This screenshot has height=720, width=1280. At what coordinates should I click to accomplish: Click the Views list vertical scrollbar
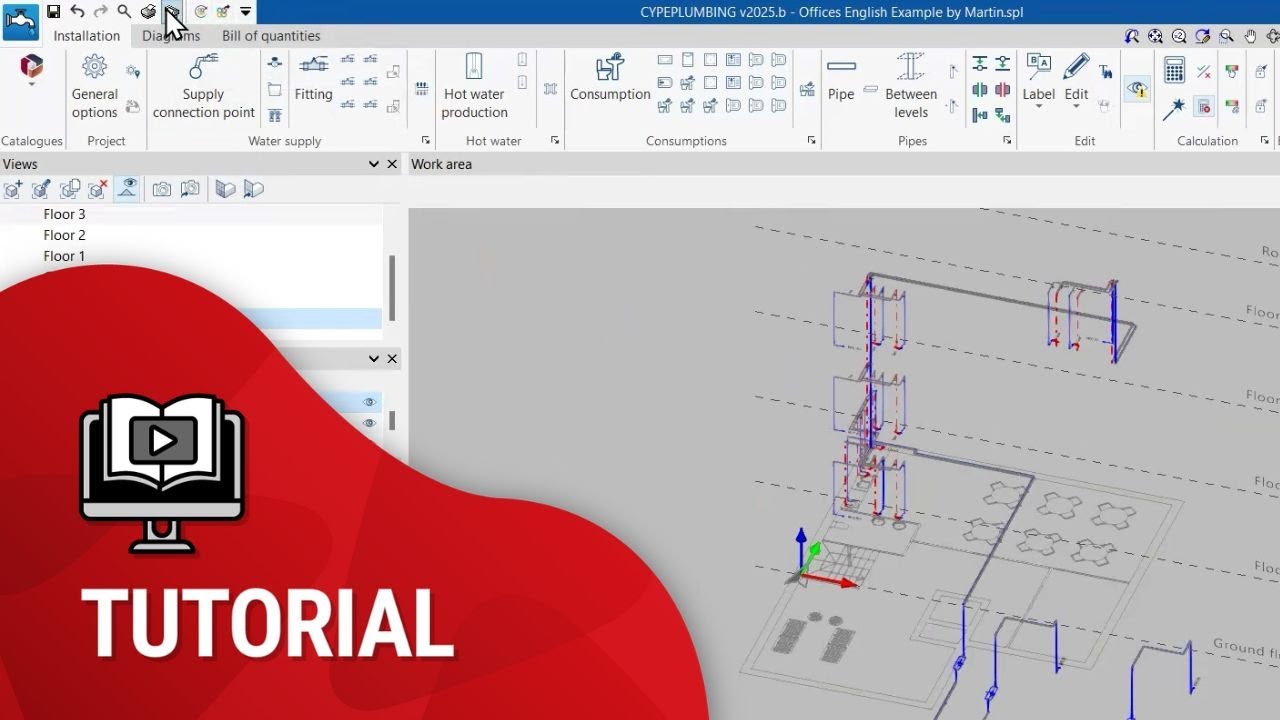(392, 288)
